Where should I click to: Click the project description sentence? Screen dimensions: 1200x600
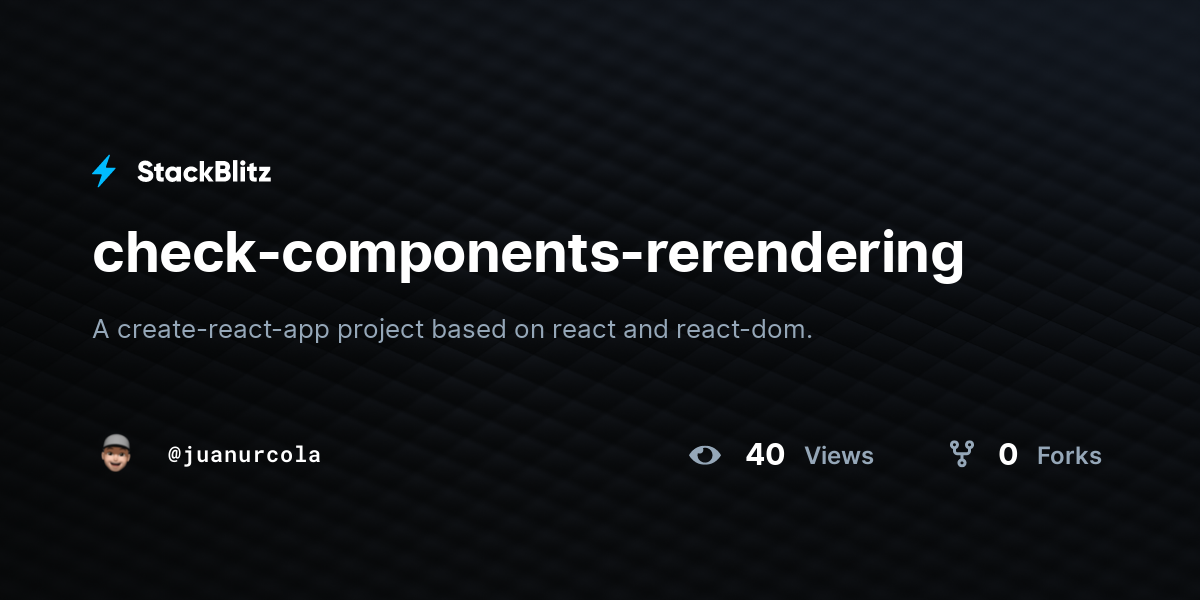(x=452, y=330)
